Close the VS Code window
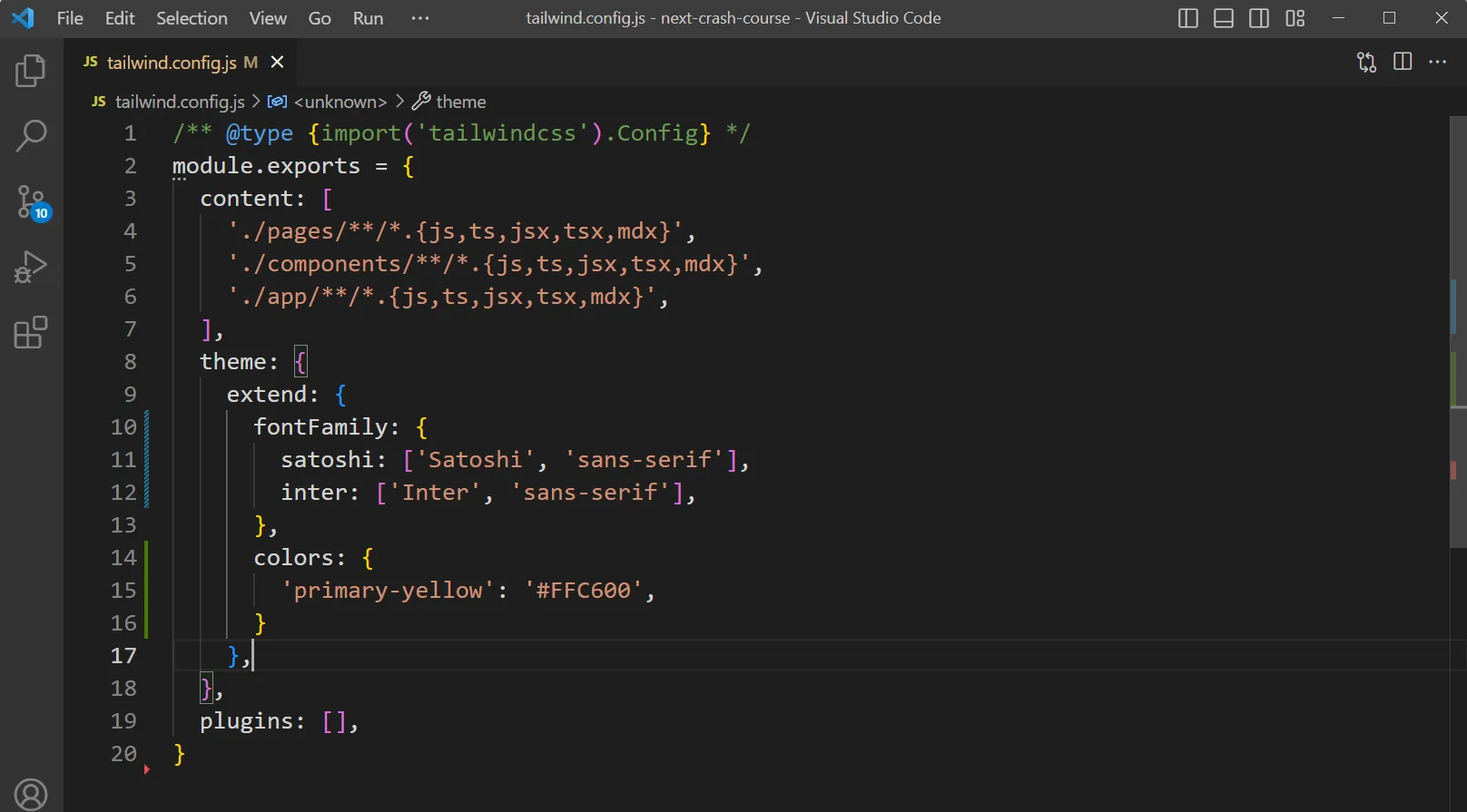This screenshot has width=1467, height=812. coord(1442,18)
